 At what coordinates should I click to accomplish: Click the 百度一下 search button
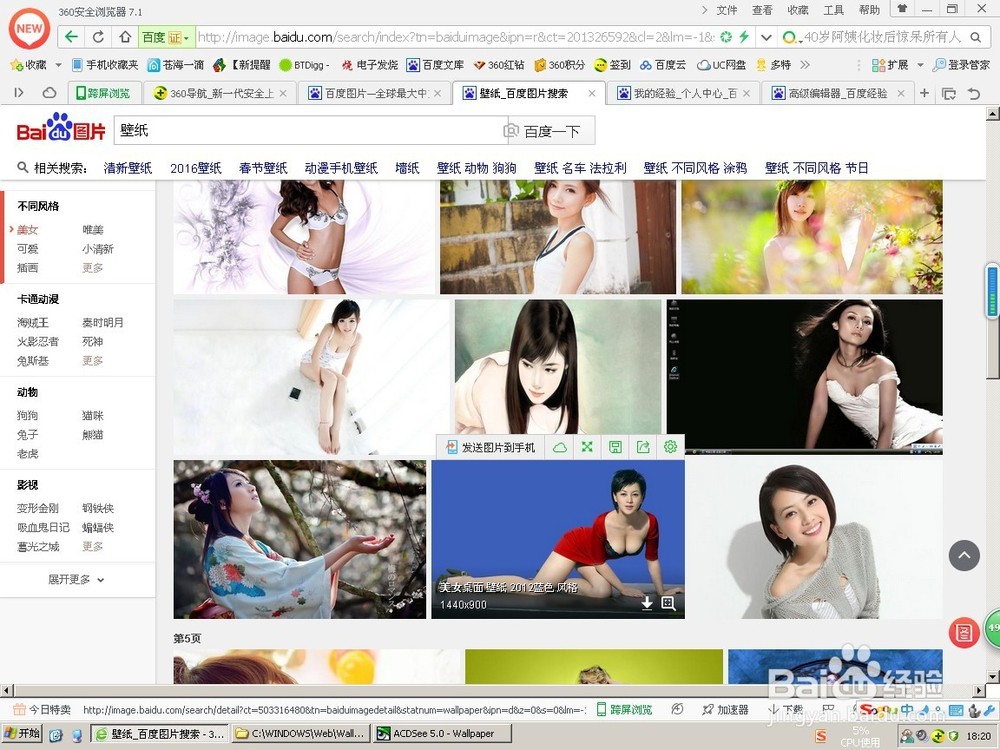tap(552, 131)
